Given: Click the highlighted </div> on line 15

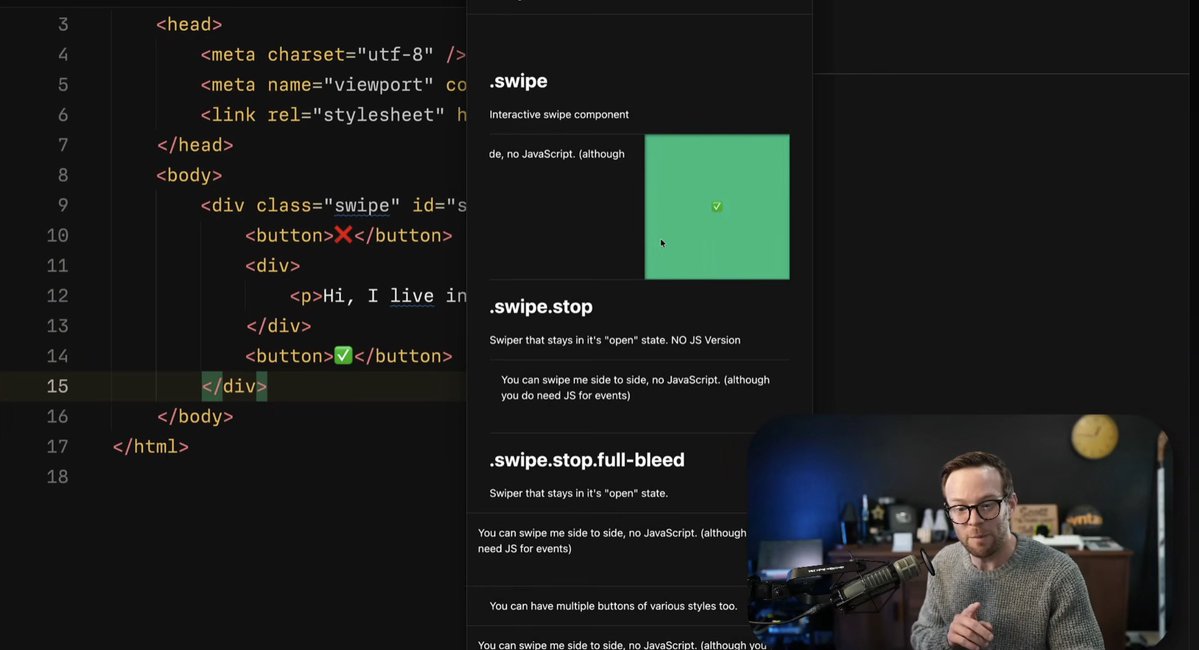Looking at the screenshot, I should [234, 386].
